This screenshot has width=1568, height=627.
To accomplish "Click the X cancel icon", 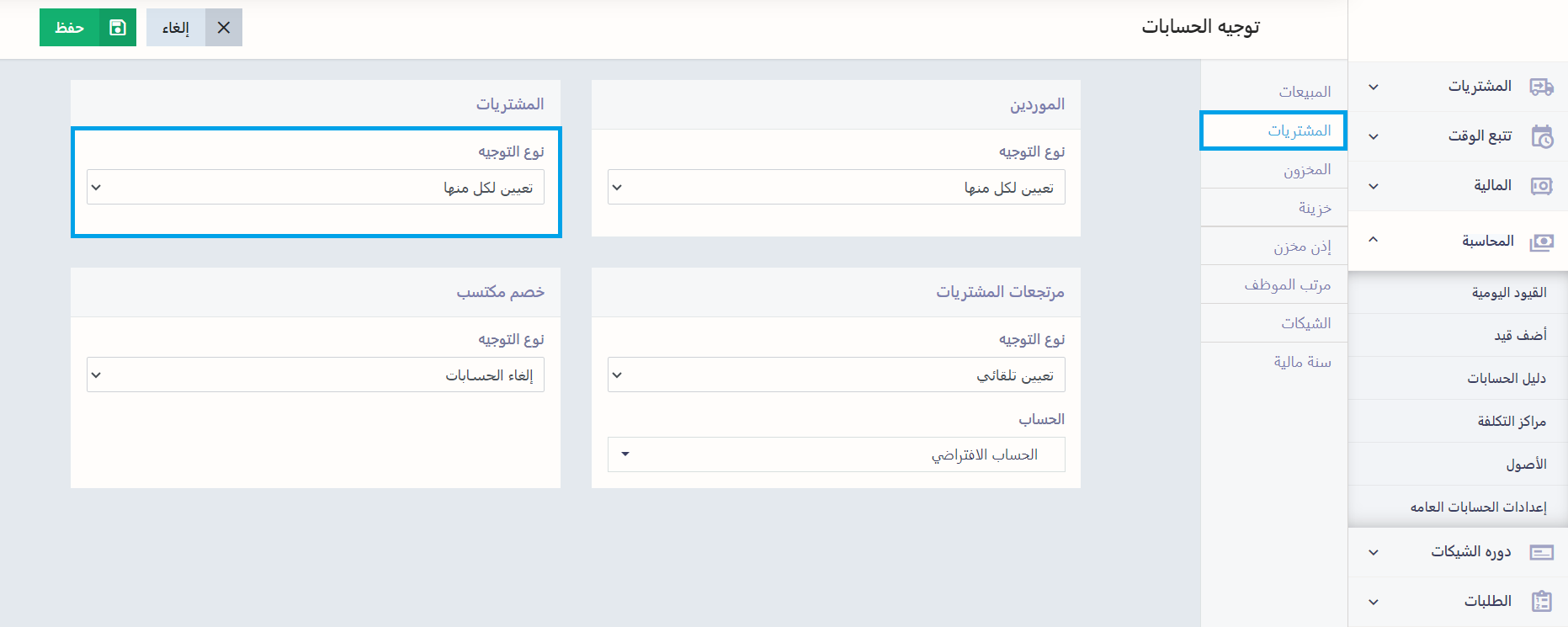I will pos(223,28).
